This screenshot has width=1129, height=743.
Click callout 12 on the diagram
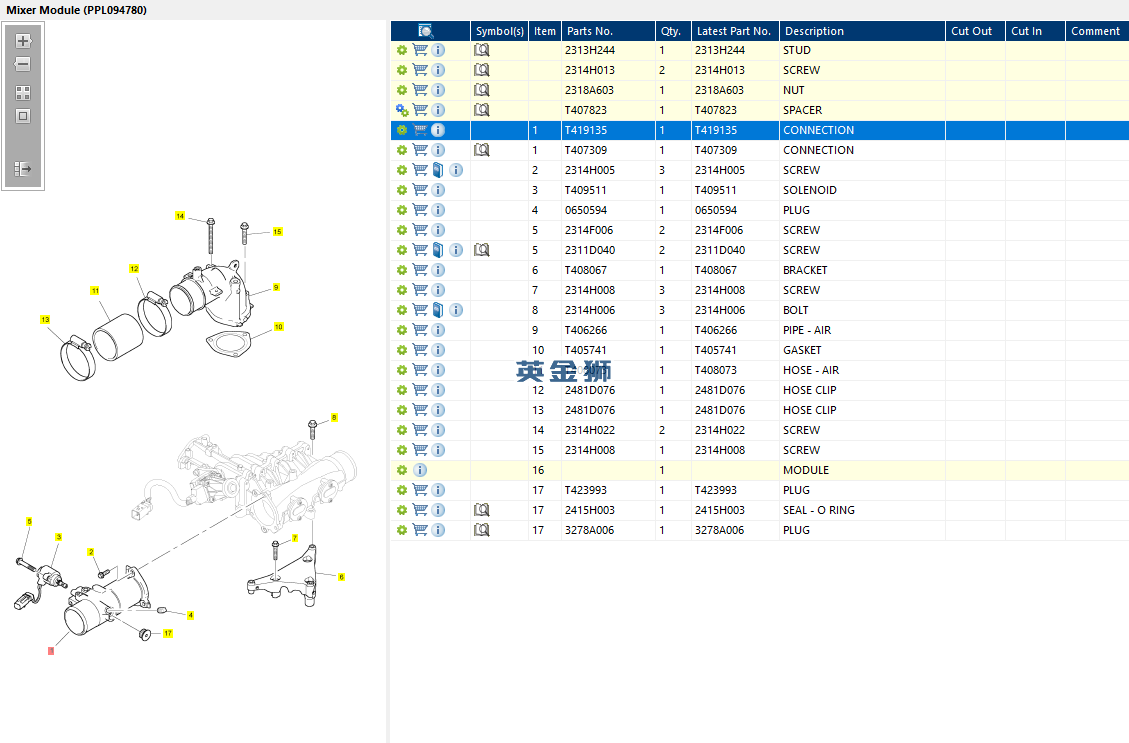134,269
